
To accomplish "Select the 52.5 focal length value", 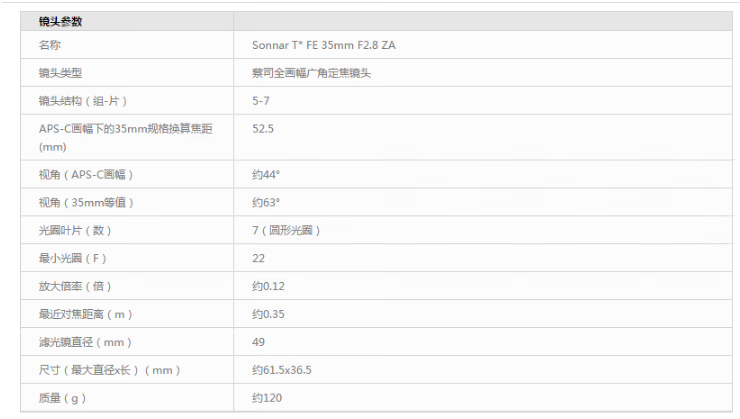I will pos(264,129).
